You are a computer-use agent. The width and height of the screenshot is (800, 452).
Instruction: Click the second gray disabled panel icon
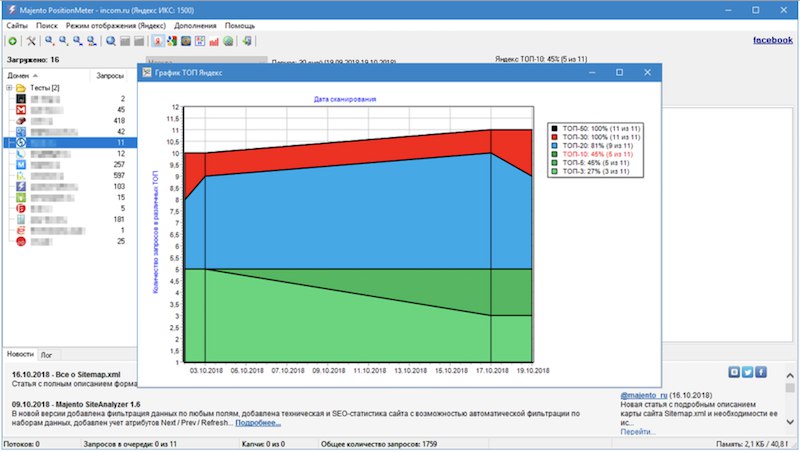click(x=139, y=41)
